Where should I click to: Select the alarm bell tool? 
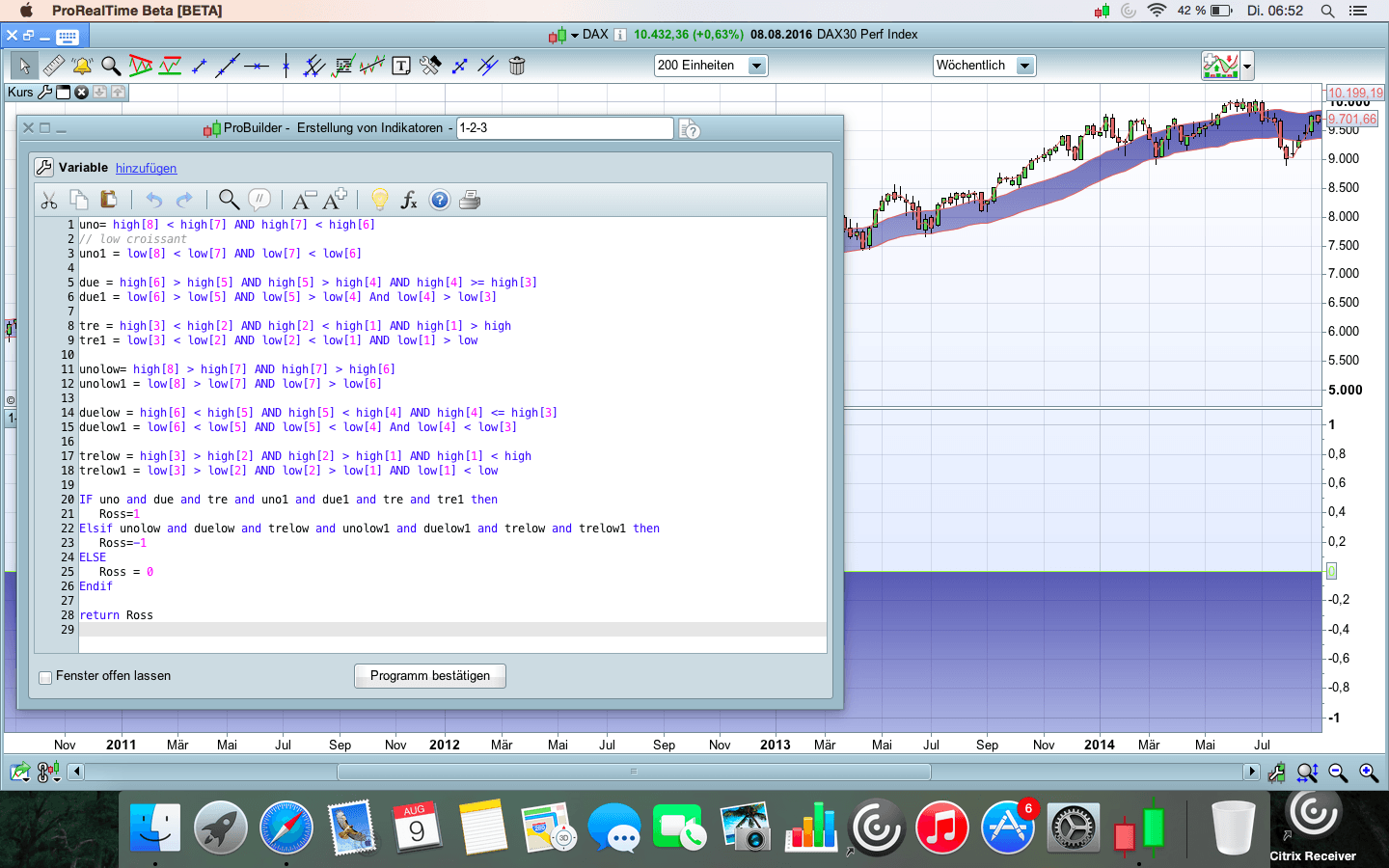pos(82,66)
